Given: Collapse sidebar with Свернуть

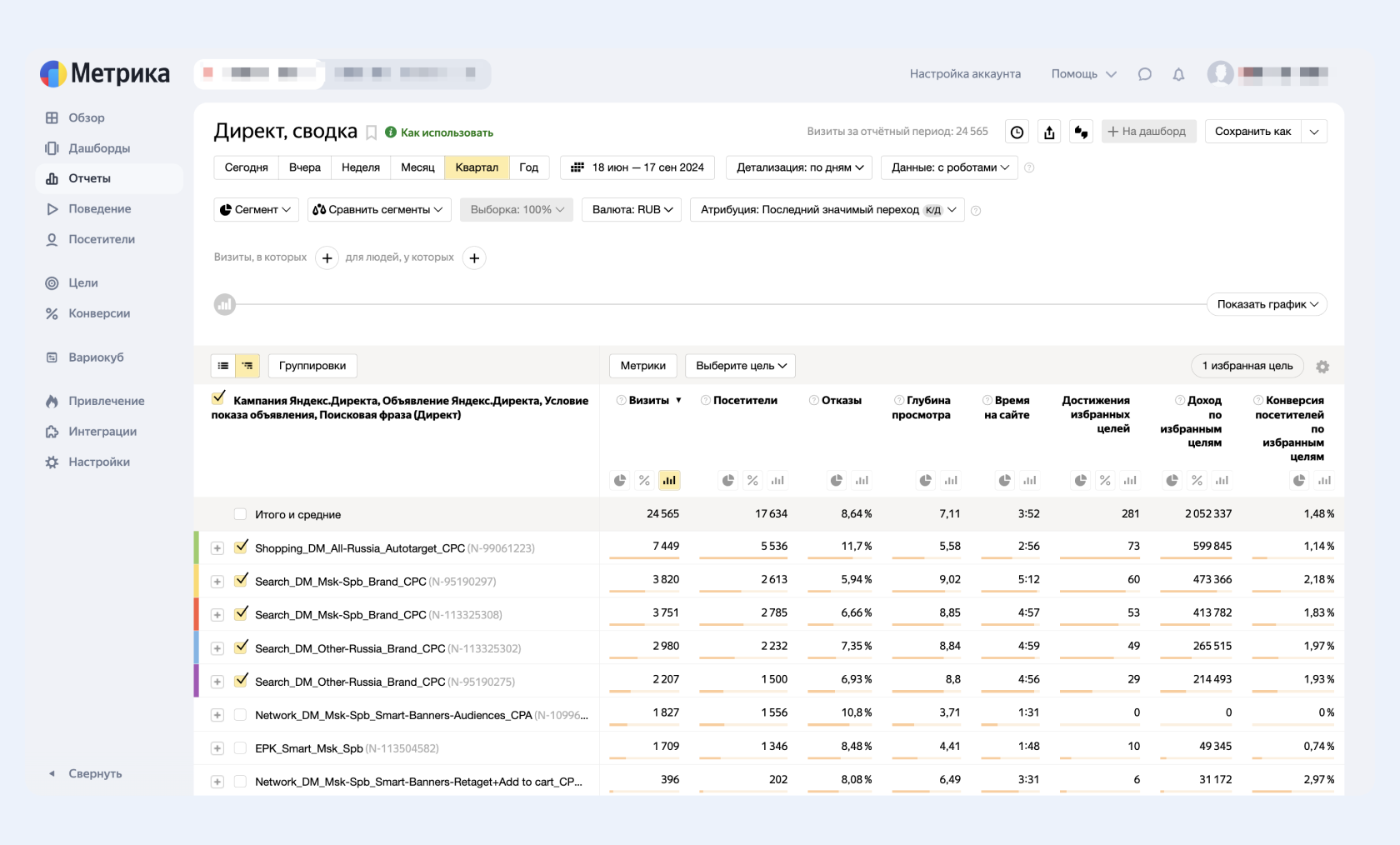Looking at the screenshot, I should [85, 774].
